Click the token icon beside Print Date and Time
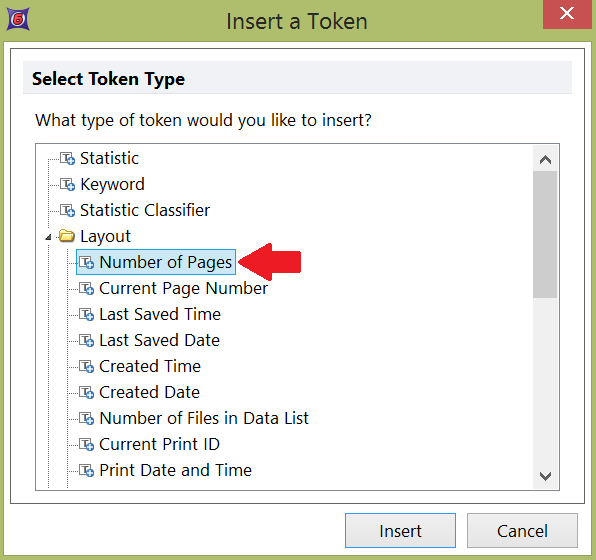 point(86,470)
